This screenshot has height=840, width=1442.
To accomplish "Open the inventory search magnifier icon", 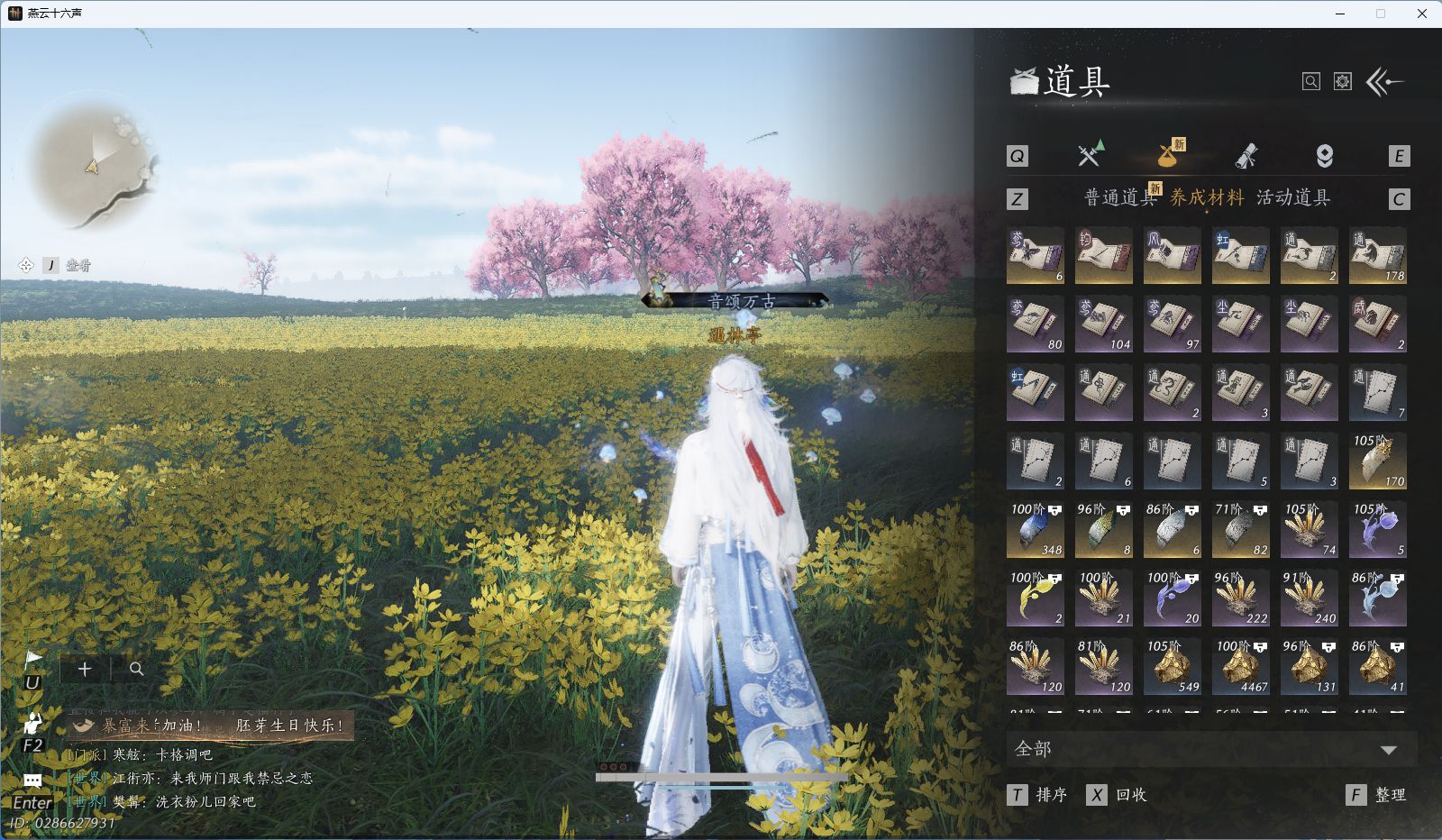I will [x=1311, y=82].
